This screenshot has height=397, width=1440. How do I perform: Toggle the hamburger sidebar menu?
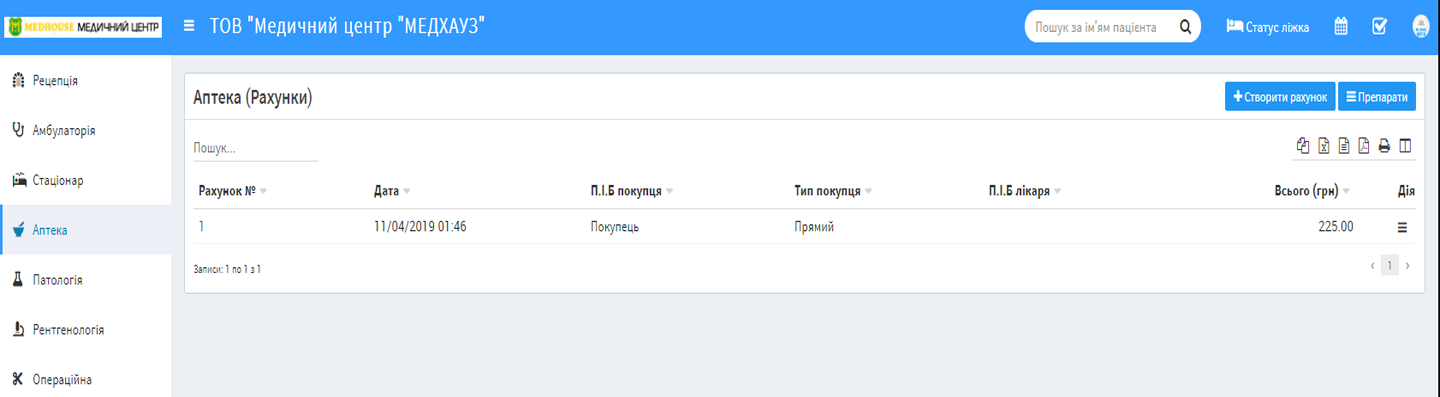(189, 27)
